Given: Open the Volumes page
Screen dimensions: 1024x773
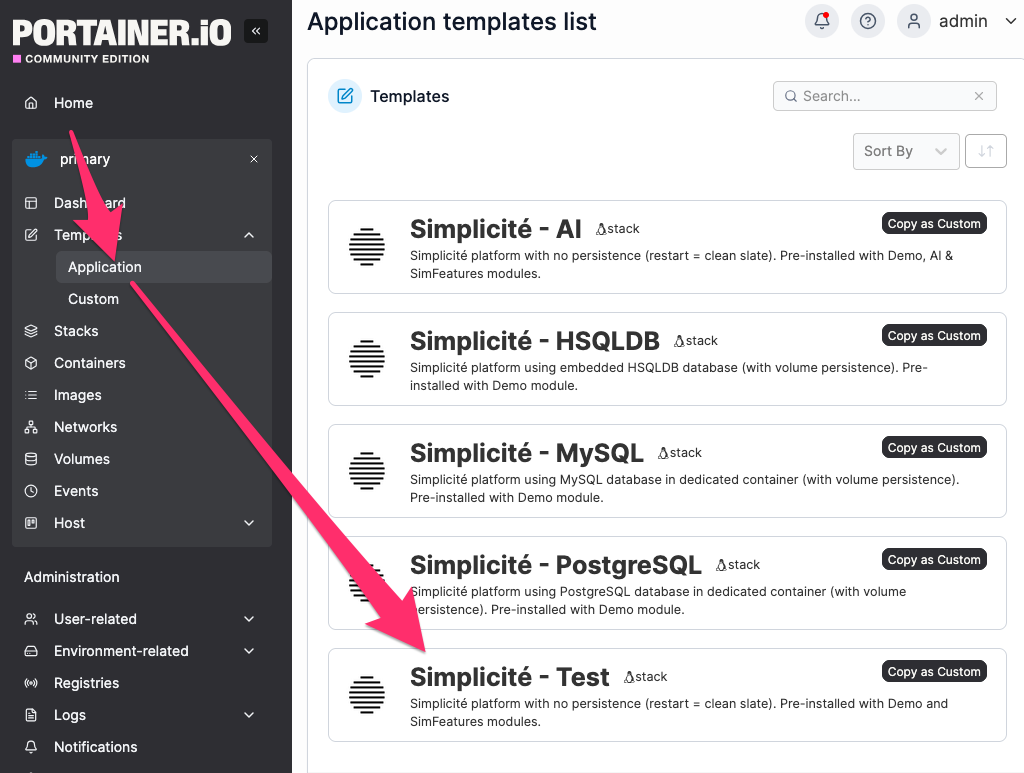Looking at the screenshot, I should point(81,458).
